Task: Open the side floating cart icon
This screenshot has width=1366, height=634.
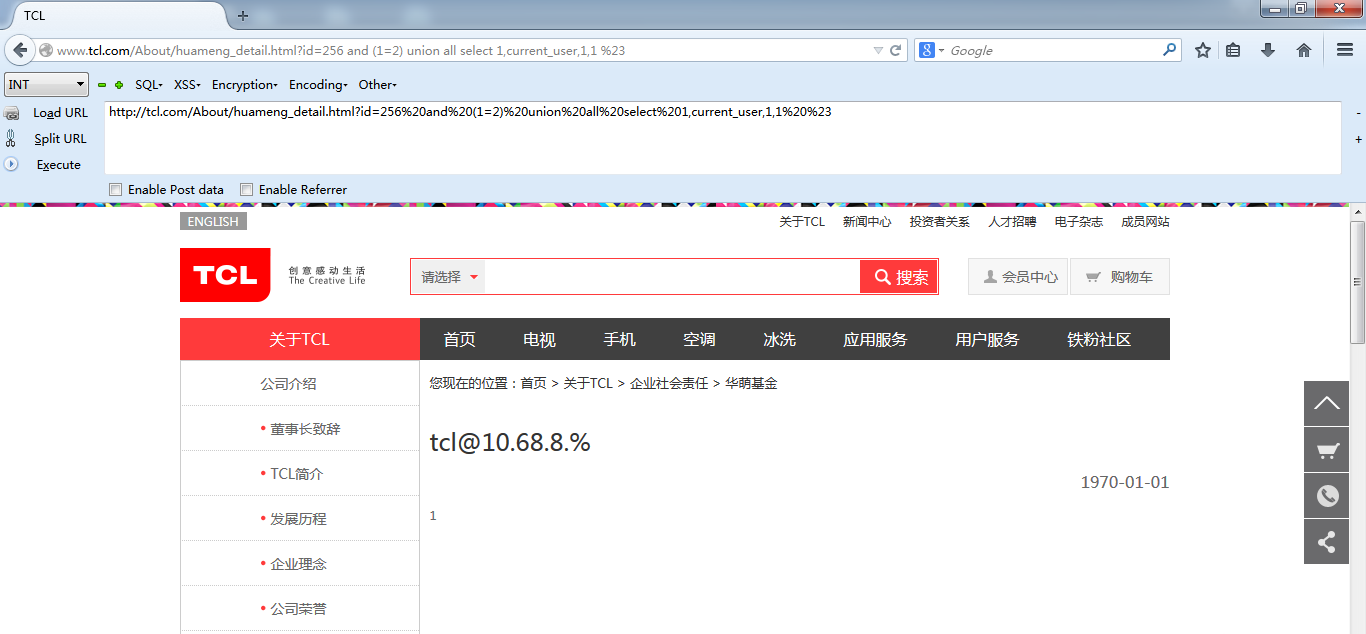Action: tap(1327, 450)
